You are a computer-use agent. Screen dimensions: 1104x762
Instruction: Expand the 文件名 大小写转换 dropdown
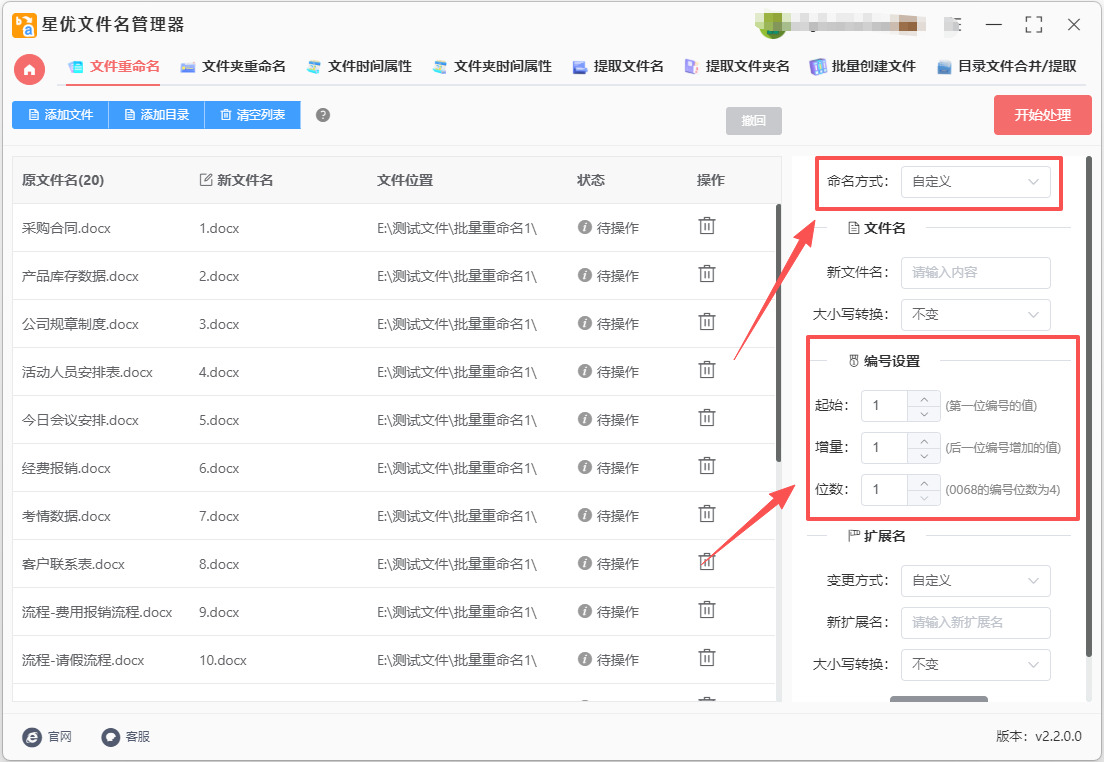click(x=975, y=315)
